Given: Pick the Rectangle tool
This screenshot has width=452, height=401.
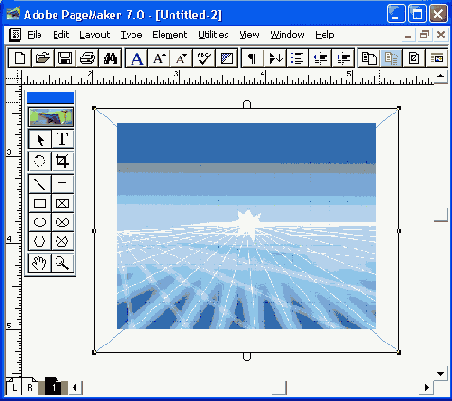Looking at the screenshot, I should tap(40, 203).
